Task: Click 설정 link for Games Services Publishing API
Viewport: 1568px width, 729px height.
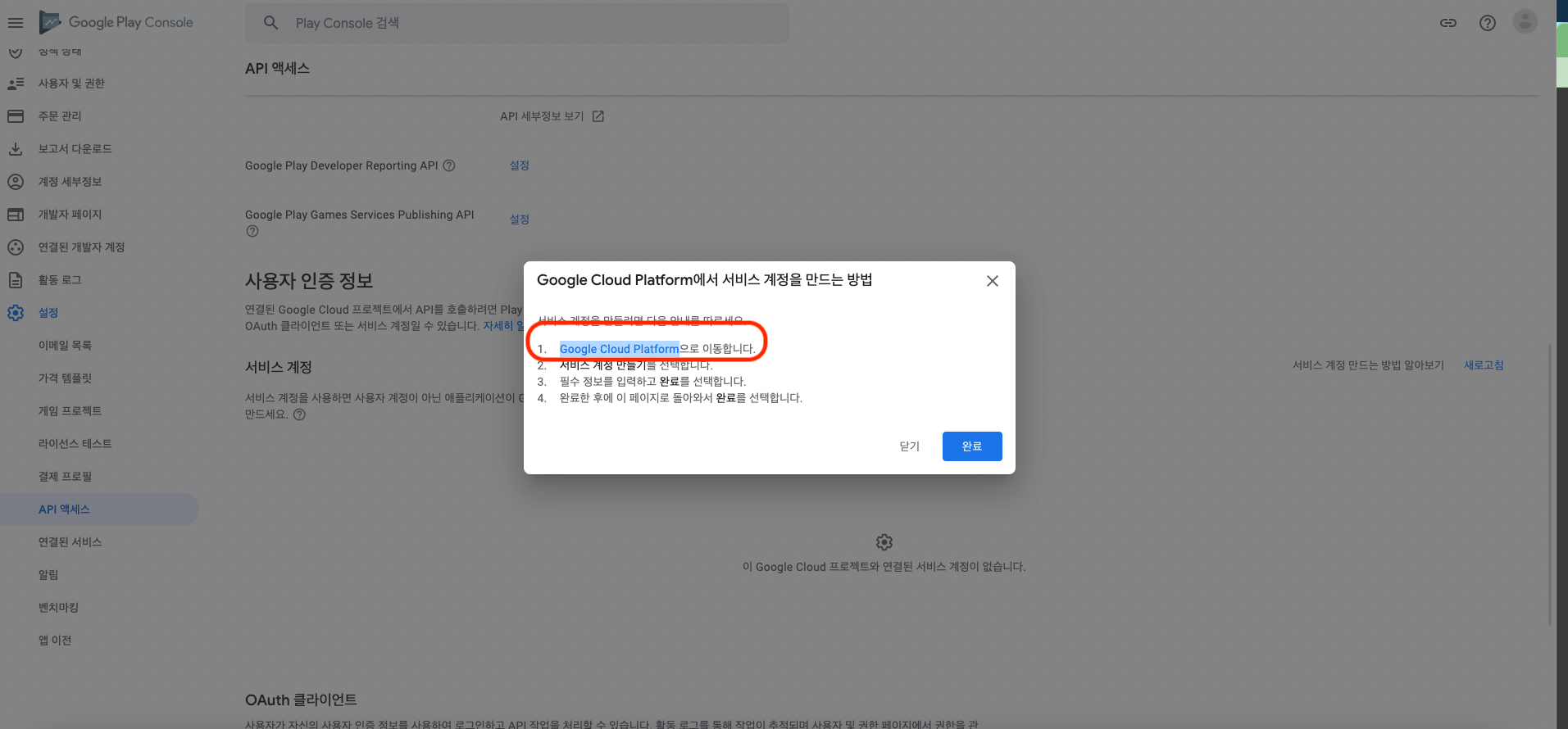Action: coord(520,220)
